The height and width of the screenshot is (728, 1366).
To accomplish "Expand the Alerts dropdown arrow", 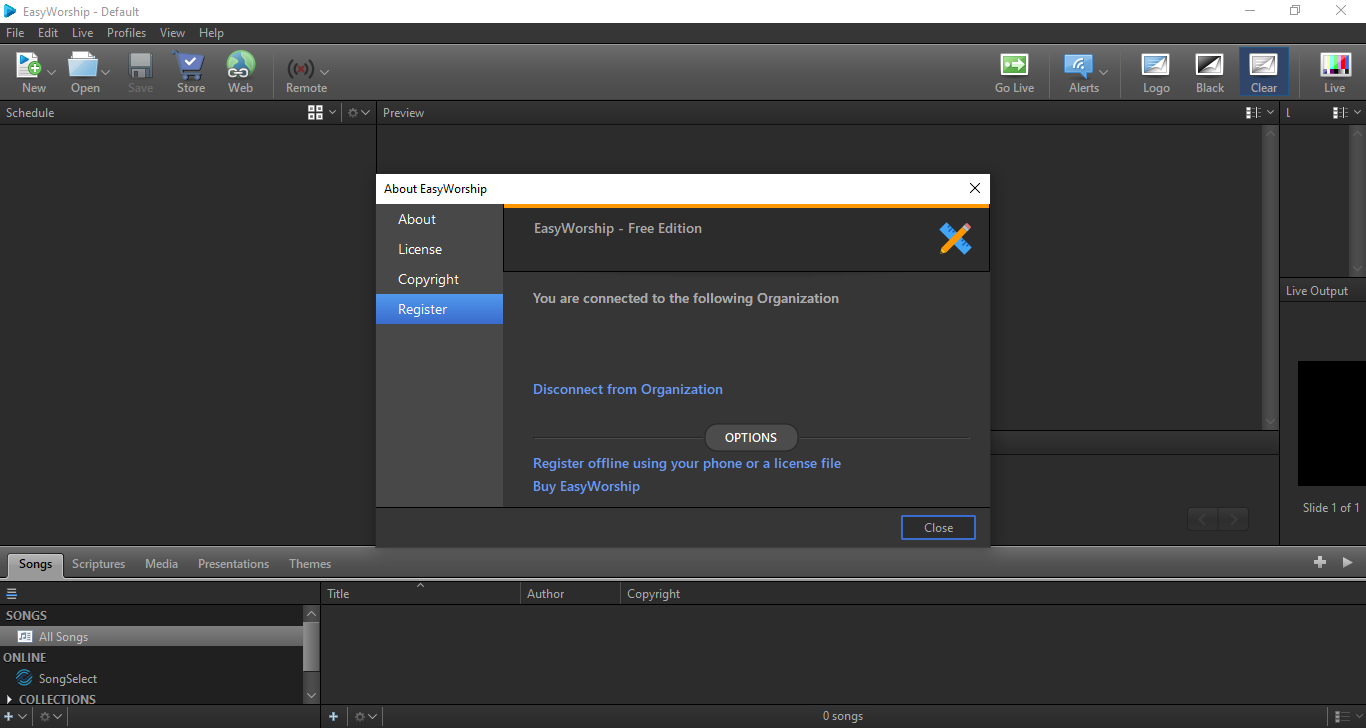I will point(1103,72).
